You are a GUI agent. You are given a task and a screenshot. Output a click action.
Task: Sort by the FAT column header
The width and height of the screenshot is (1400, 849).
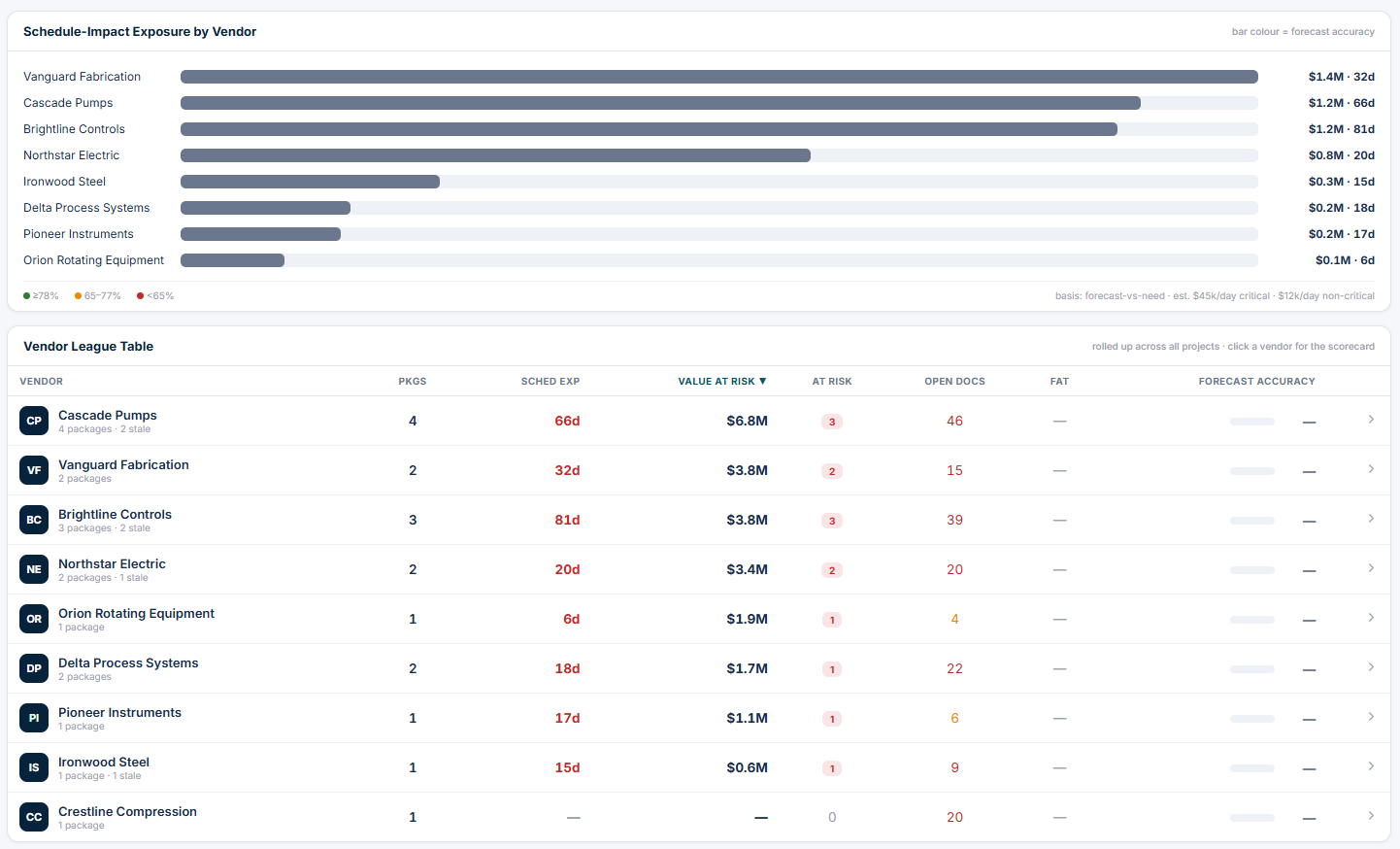[1059, 382]
